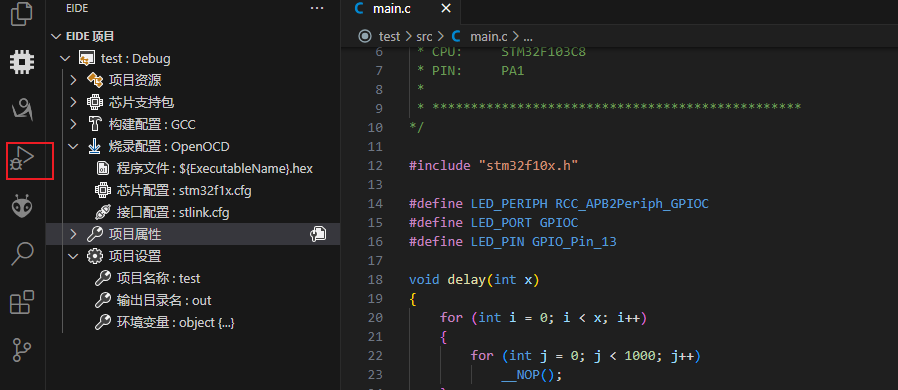The image size is (898, 390).
Task: Click the icon at right of 项目属性 row
Action: pos(318,234)
